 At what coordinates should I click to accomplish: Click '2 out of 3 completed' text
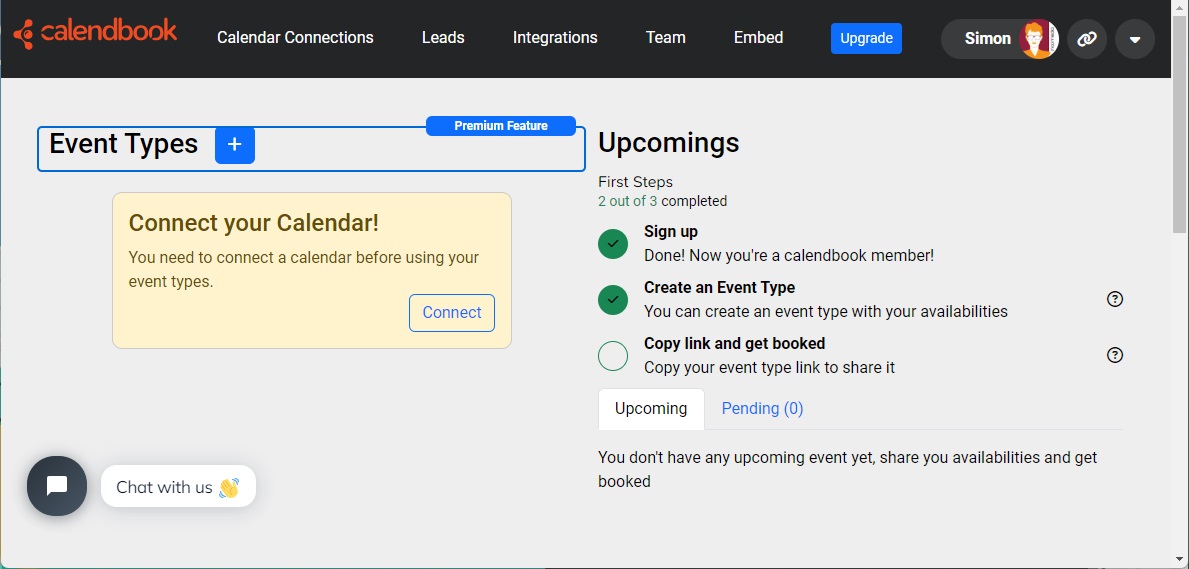tap(663, 201)
